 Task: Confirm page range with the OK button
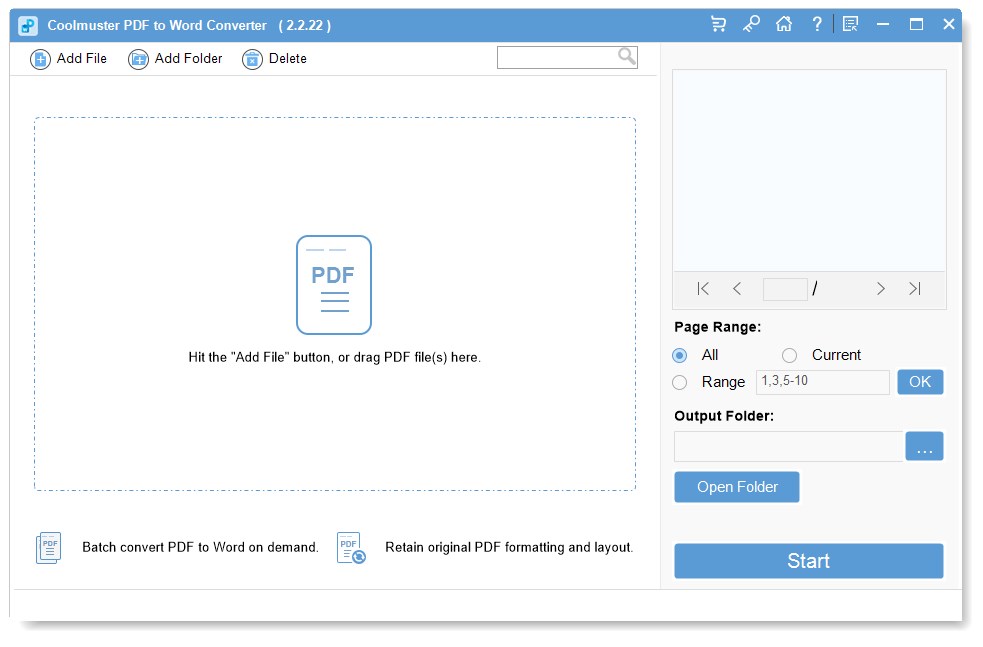pyautogui.click(x=919, y=382)
